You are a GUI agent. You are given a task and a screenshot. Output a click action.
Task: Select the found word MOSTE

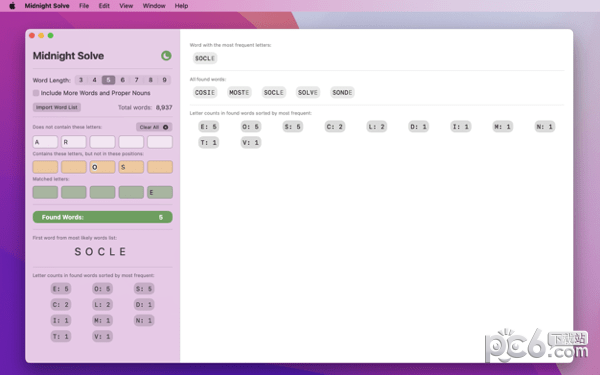click(239, 92)
